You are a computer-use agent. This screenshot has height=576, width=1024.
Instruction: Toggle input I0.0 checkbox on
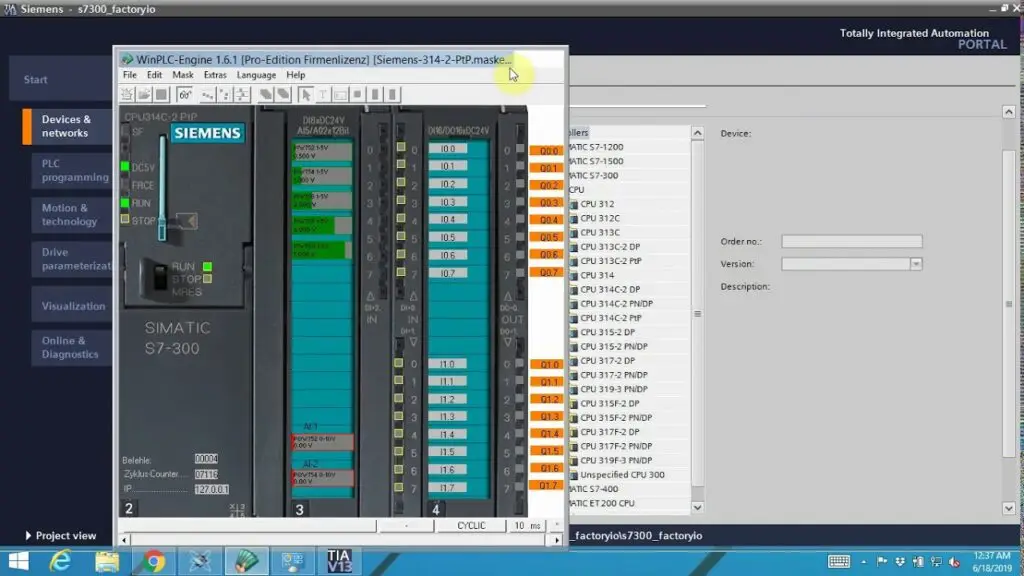coord(401,148)
